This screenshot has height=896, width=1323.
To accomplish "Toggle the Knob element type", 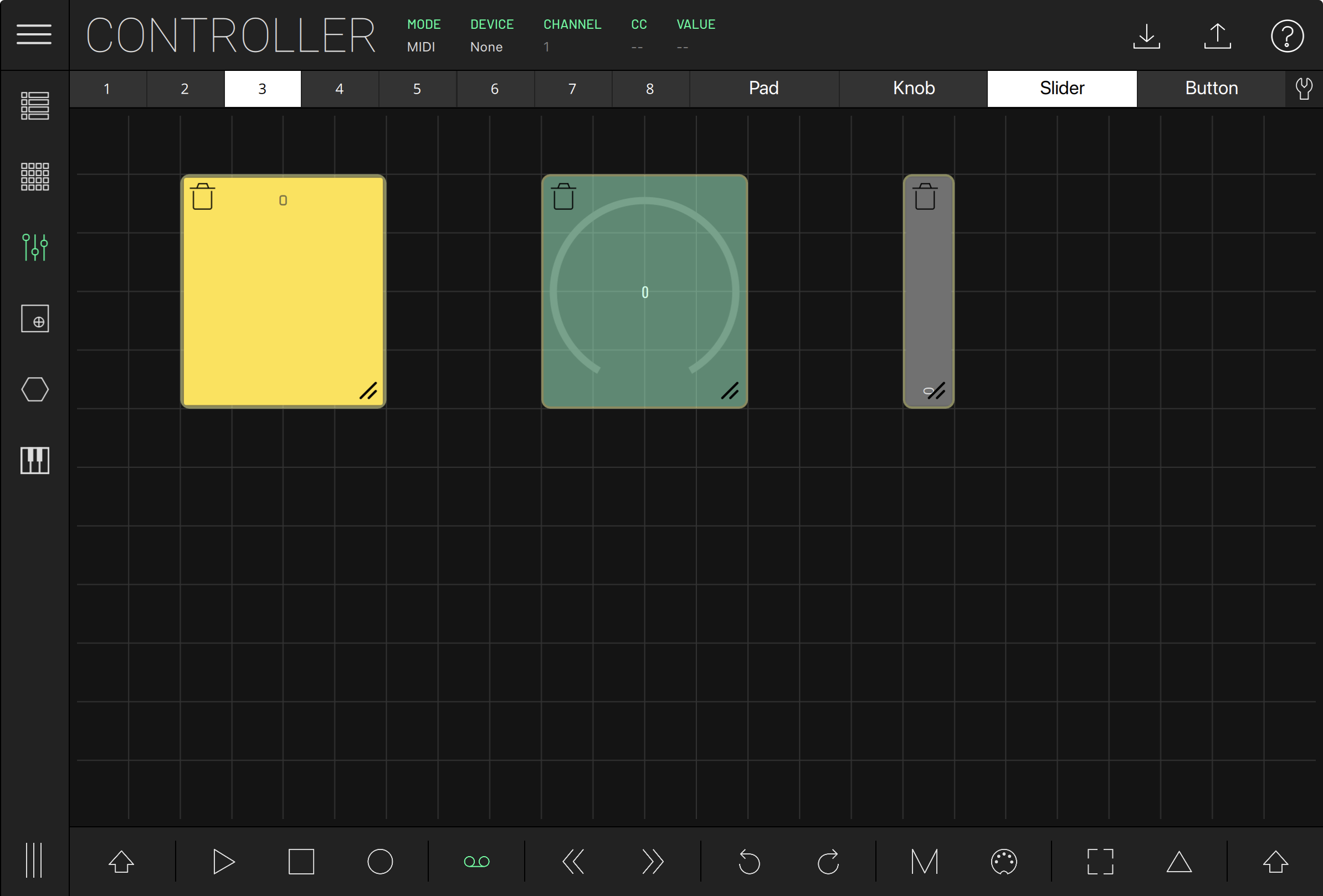I will tap(913, 88).
